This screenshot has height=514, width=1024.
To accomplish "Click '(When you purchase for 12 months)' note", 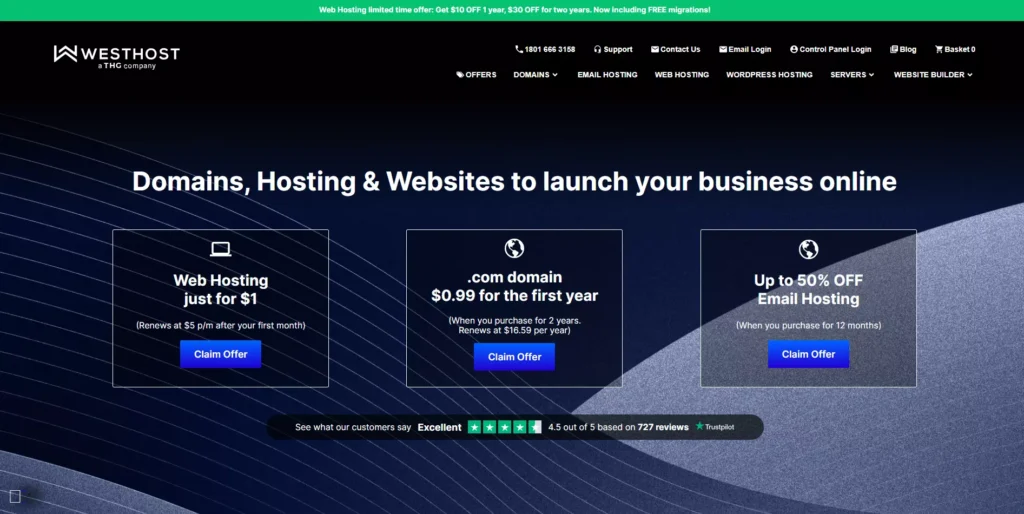I will tap(808, 325).
